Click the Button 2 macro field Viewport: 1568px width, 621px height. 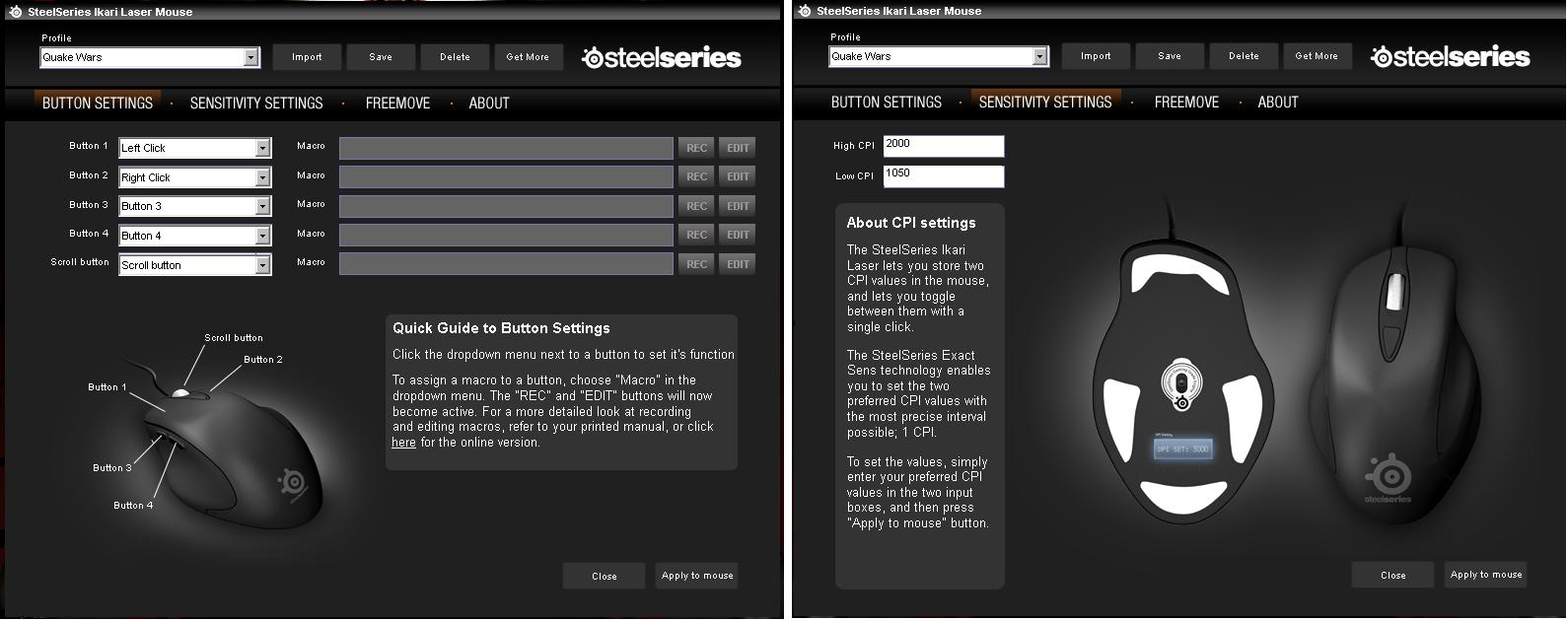click(506, 176)
